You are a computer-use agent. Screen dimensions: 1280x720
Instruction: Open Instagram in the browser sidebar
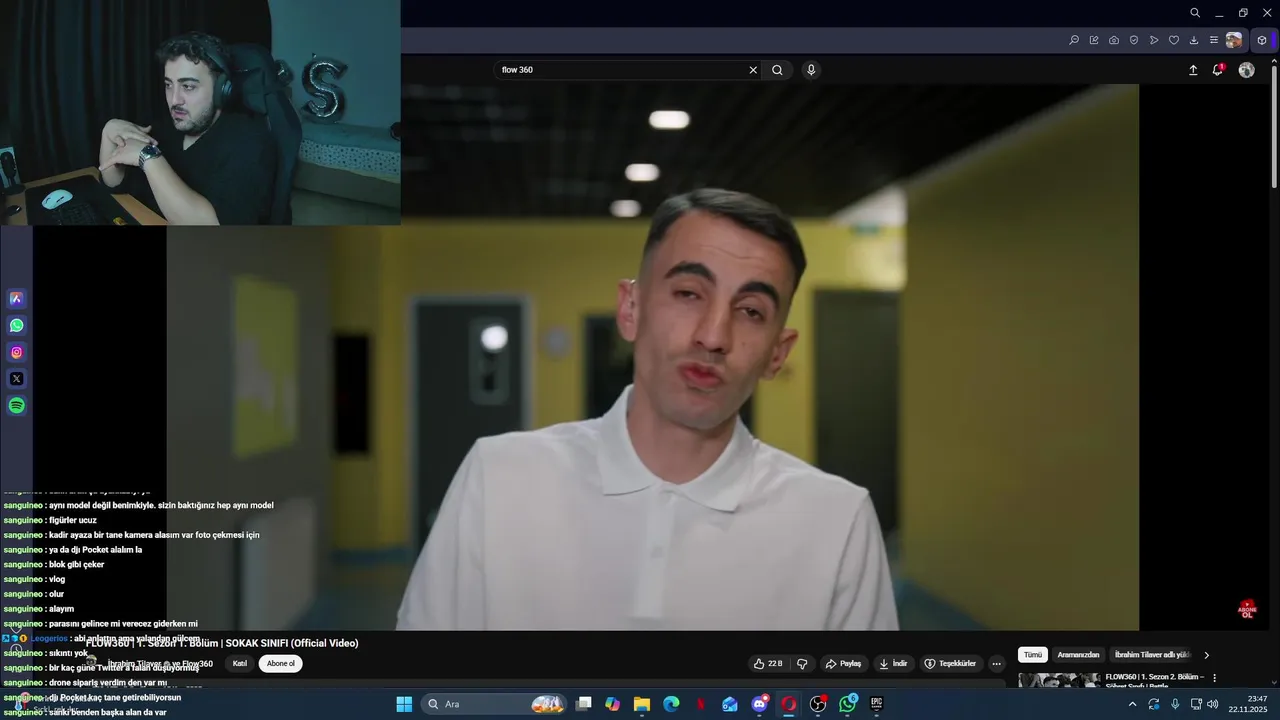(16, 352)
